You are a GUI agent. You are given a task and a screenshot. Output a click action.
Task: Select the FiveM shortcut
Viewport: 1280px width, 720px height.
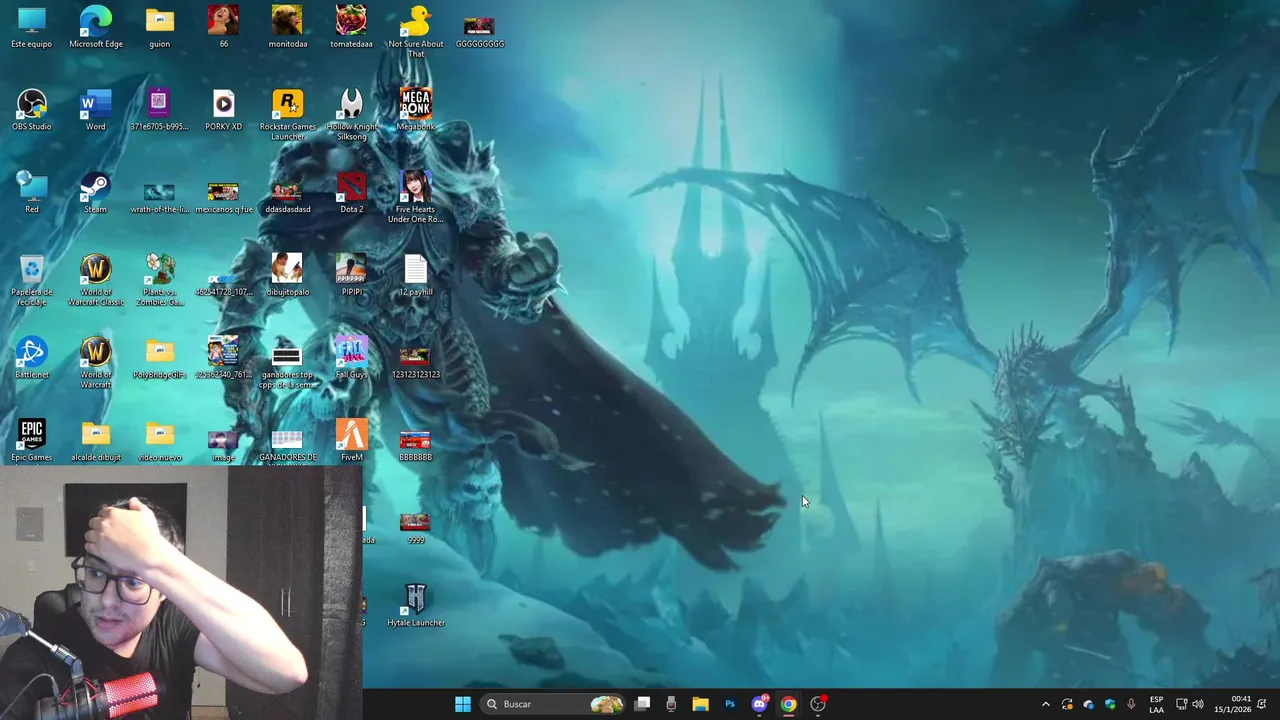[351, 441]
